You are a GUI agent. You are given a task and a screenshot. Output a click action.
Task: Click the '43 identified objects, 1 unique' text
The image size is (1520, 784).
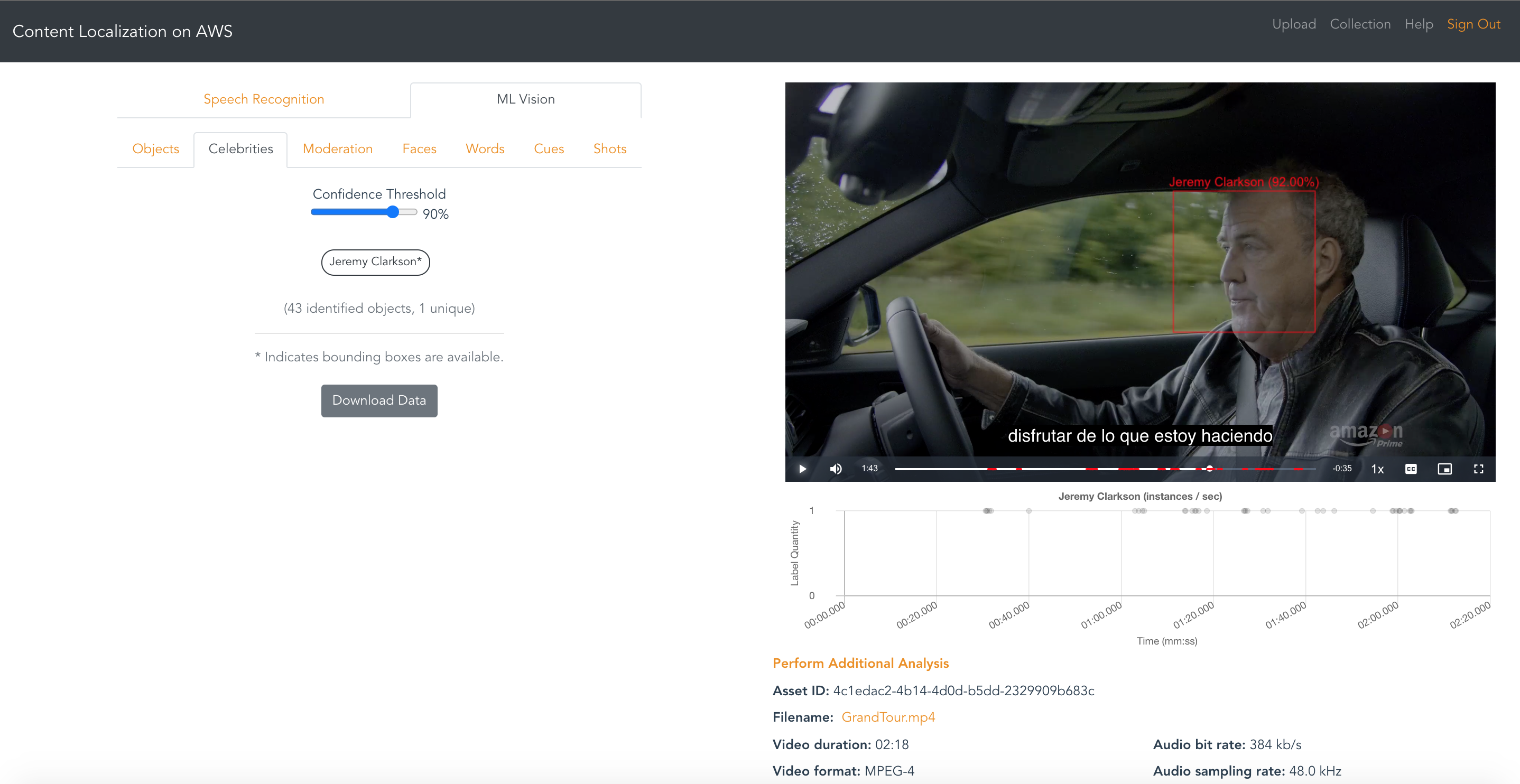tap(379, 309)
